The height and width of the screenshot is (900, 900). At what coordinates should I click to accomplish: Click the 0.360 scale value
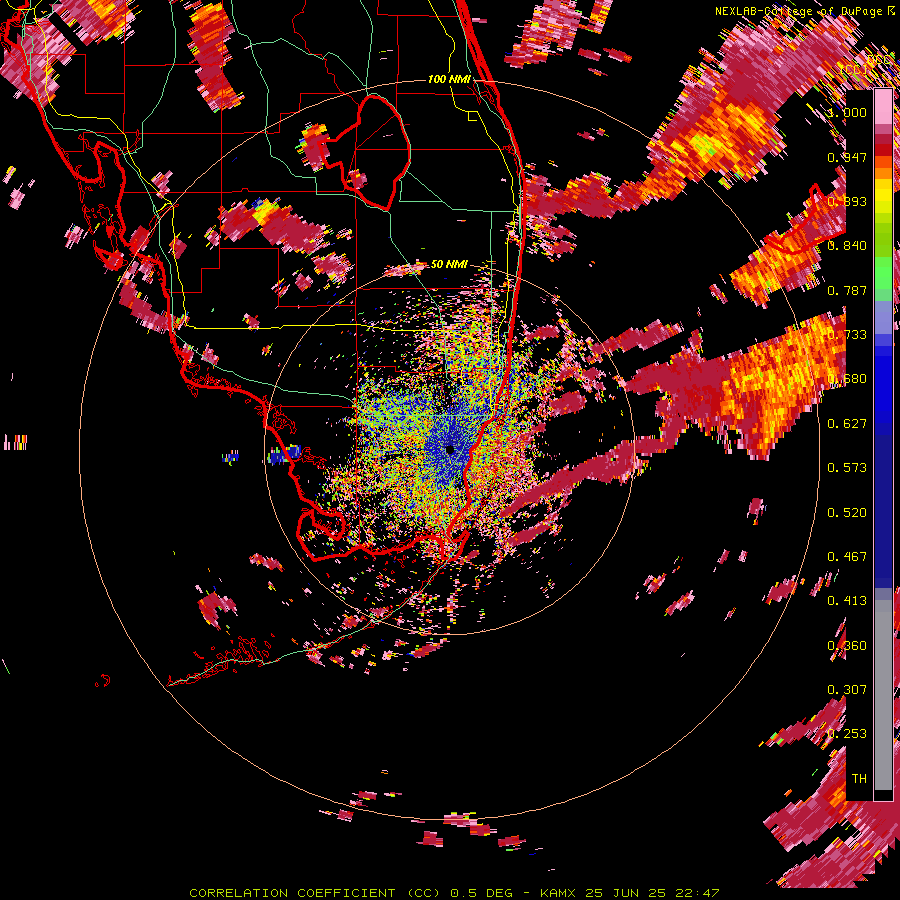847,646
